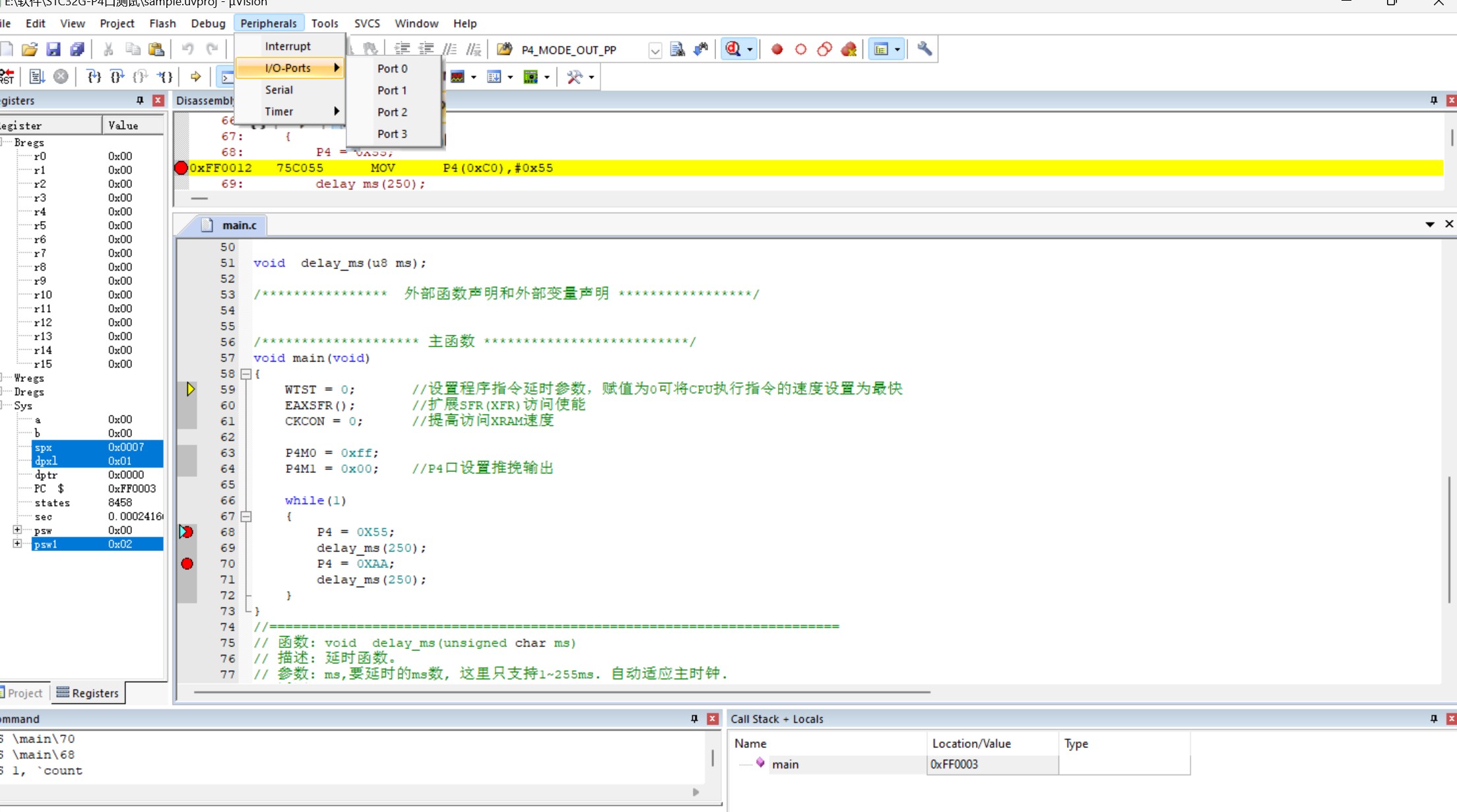Screen dimensions: 1457x812
Task: Click the Incremental Find binoculars icon
Action: [701, 49]
